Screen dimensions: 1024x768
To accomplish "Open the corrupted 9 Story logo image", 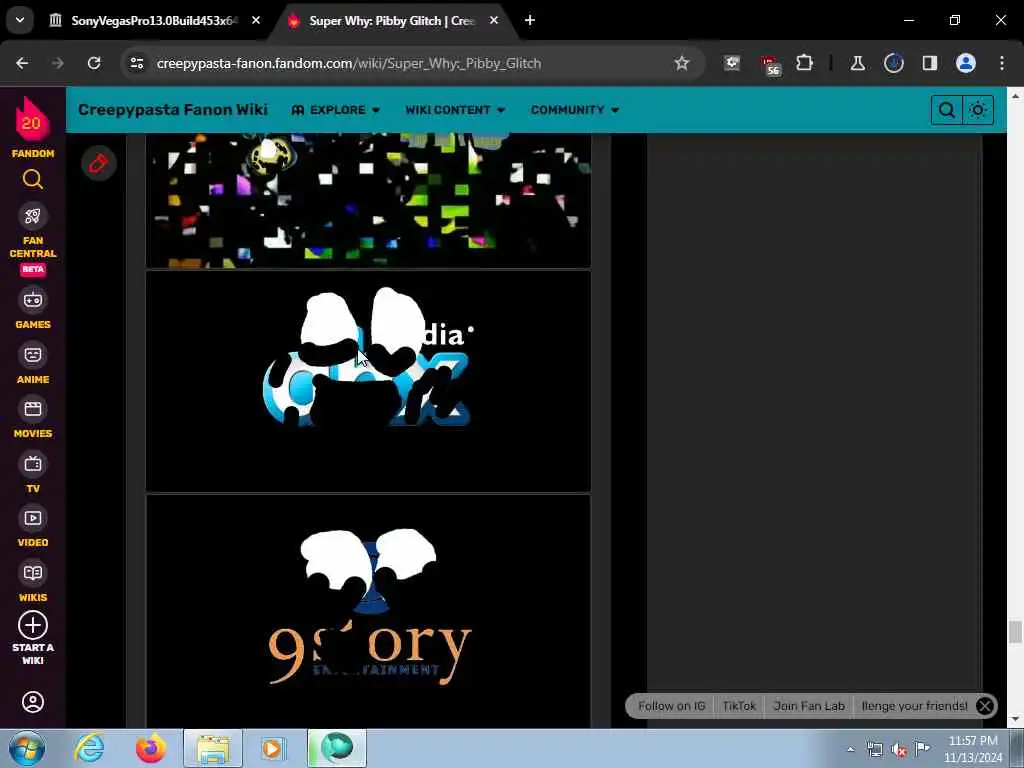I will point(368,611).
